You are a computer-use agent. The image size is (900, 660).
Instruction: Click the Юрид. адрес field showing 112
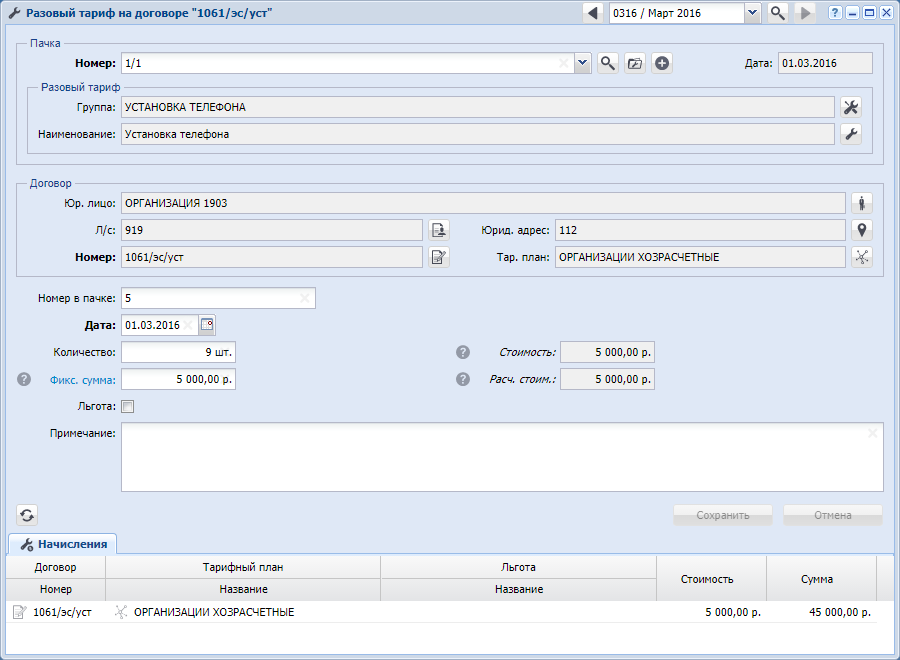click(x=700, y=230)
